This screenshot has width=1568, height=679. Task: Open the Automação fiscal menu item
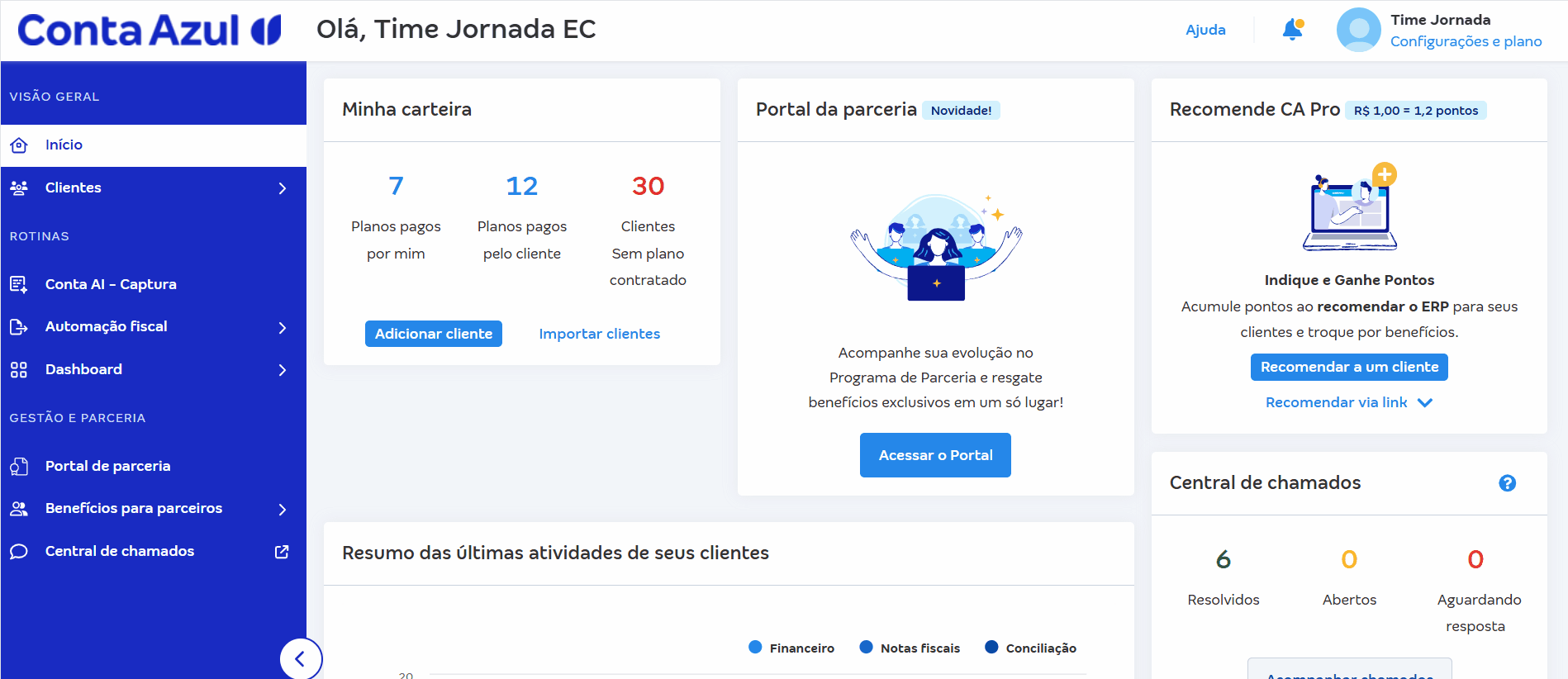pos(154,327)
